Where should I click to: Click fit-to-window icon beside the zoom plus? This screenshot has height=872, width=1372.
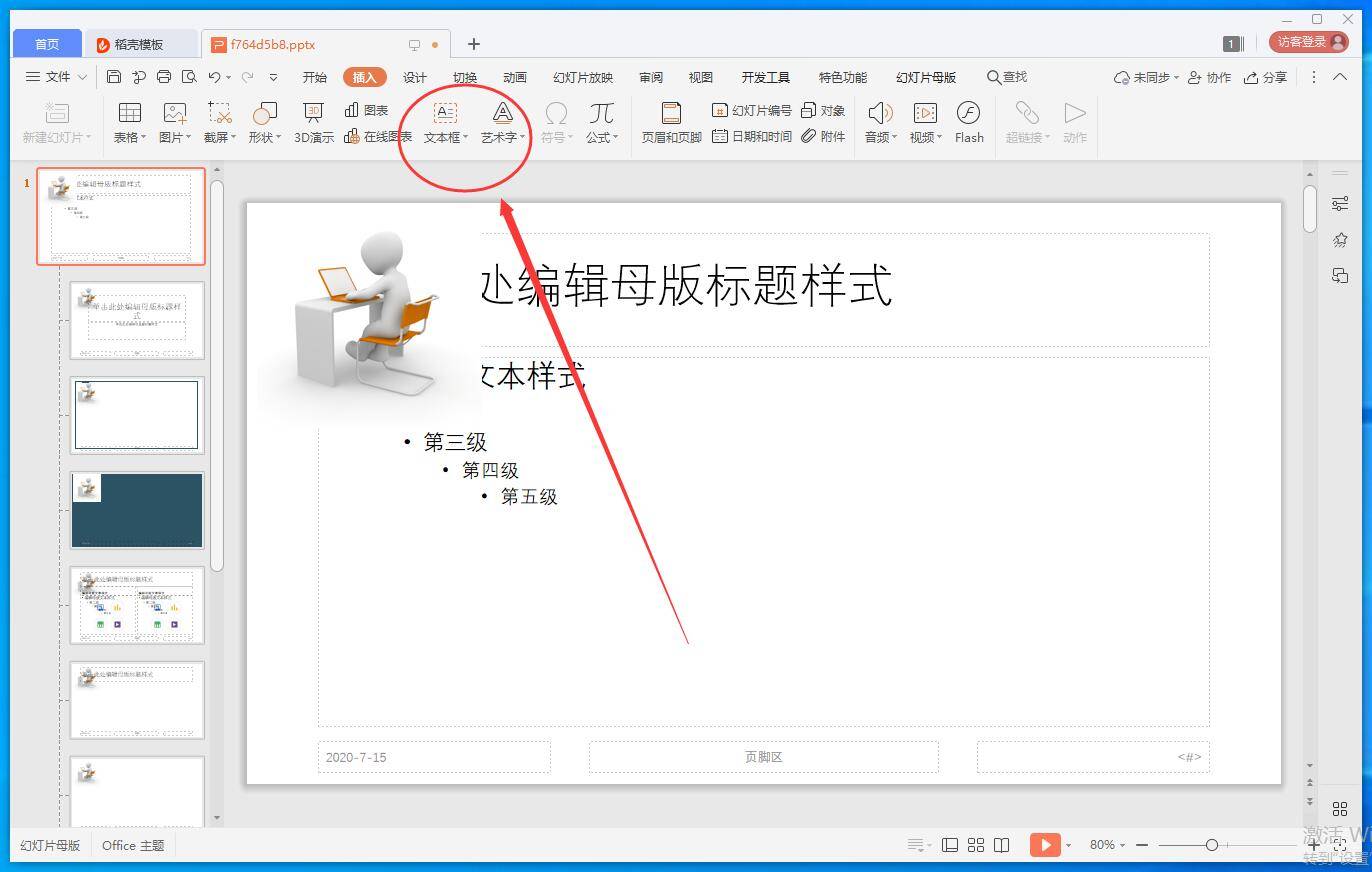[1340, 845]
